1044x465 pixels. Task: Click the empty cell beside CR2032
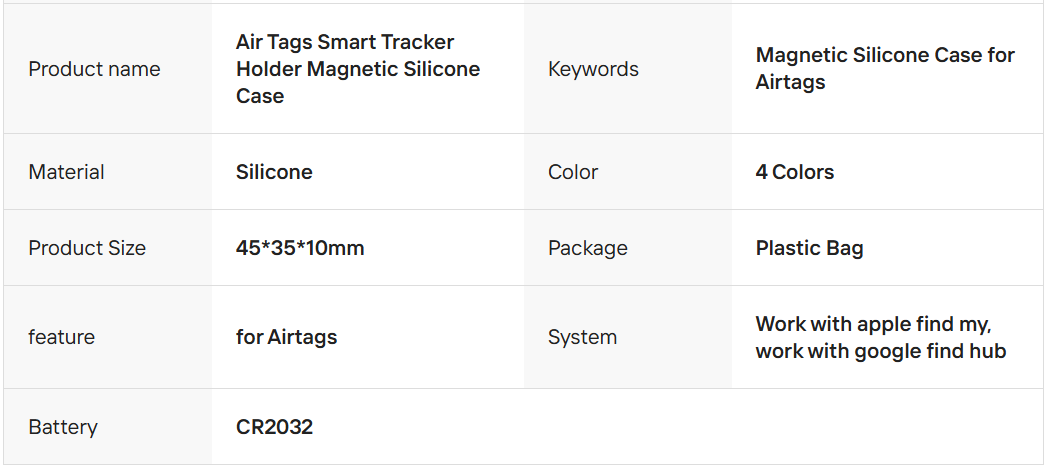coord(780,427)
